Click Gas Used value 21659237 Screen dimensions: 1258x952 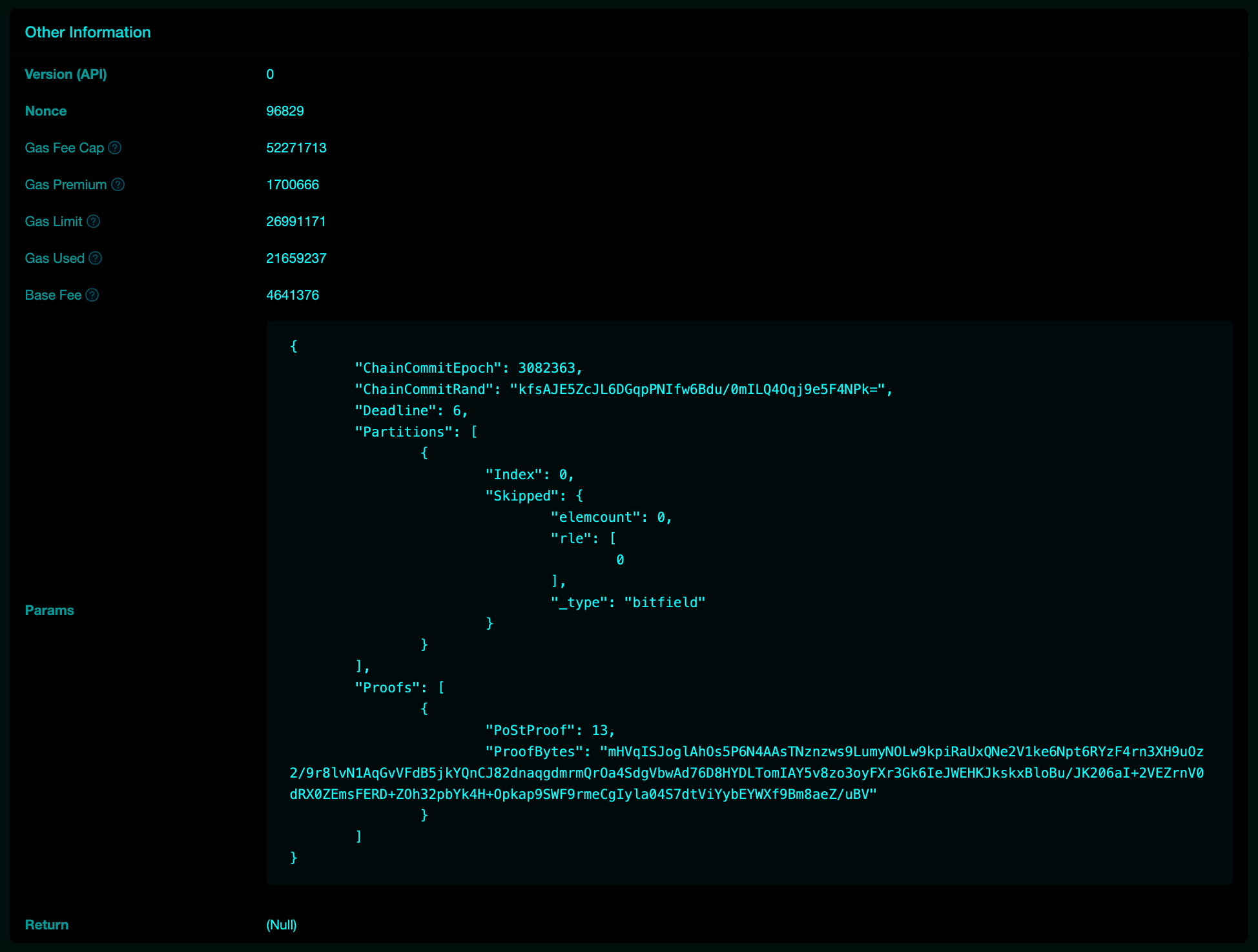pos(296,258)
